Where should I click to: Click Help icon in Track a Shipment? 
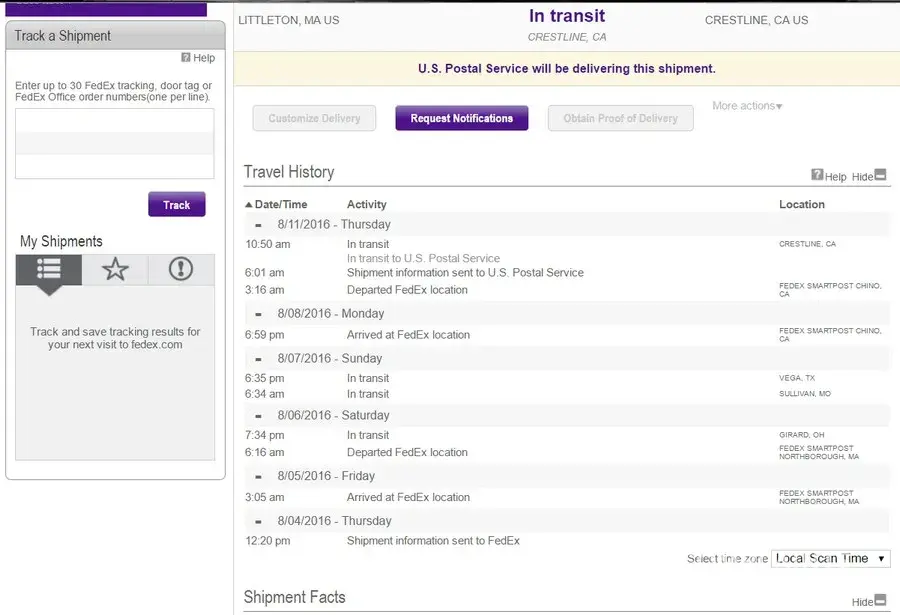pyautogui.click(x=186, y=58)
